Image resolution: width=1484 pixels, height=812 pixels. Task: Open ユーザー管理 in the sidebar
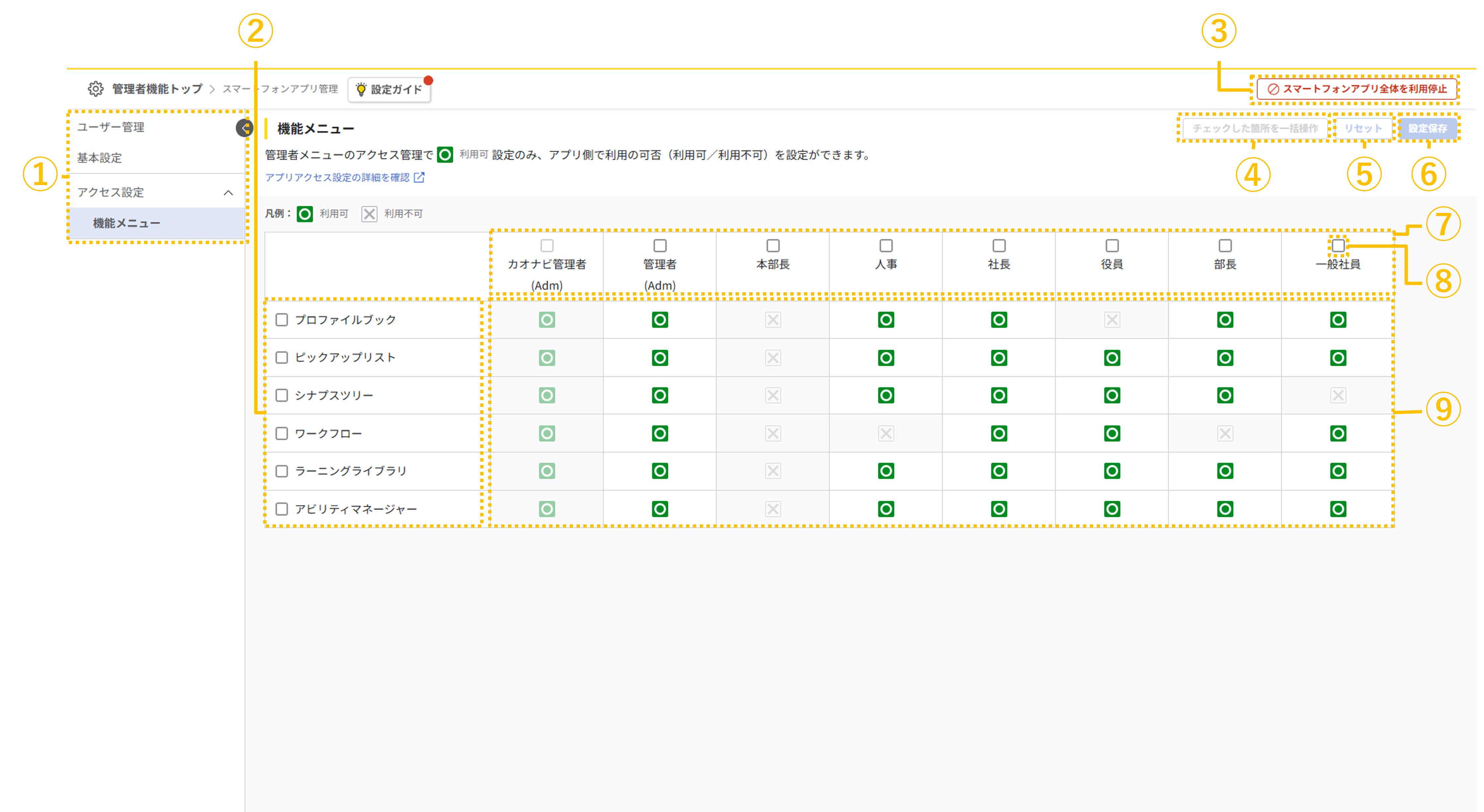(x=111, y=127)
